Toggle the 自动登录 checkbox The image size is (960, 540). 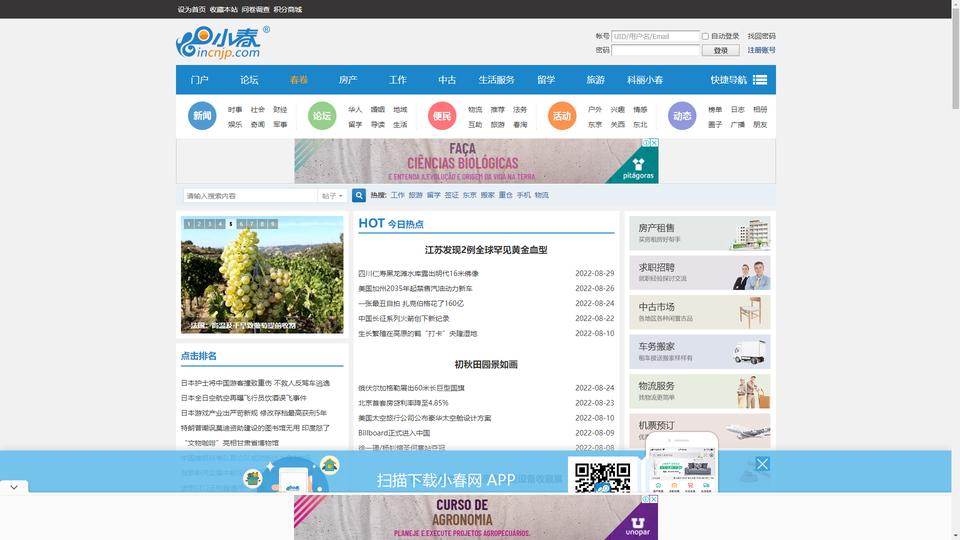click(705, 36)
